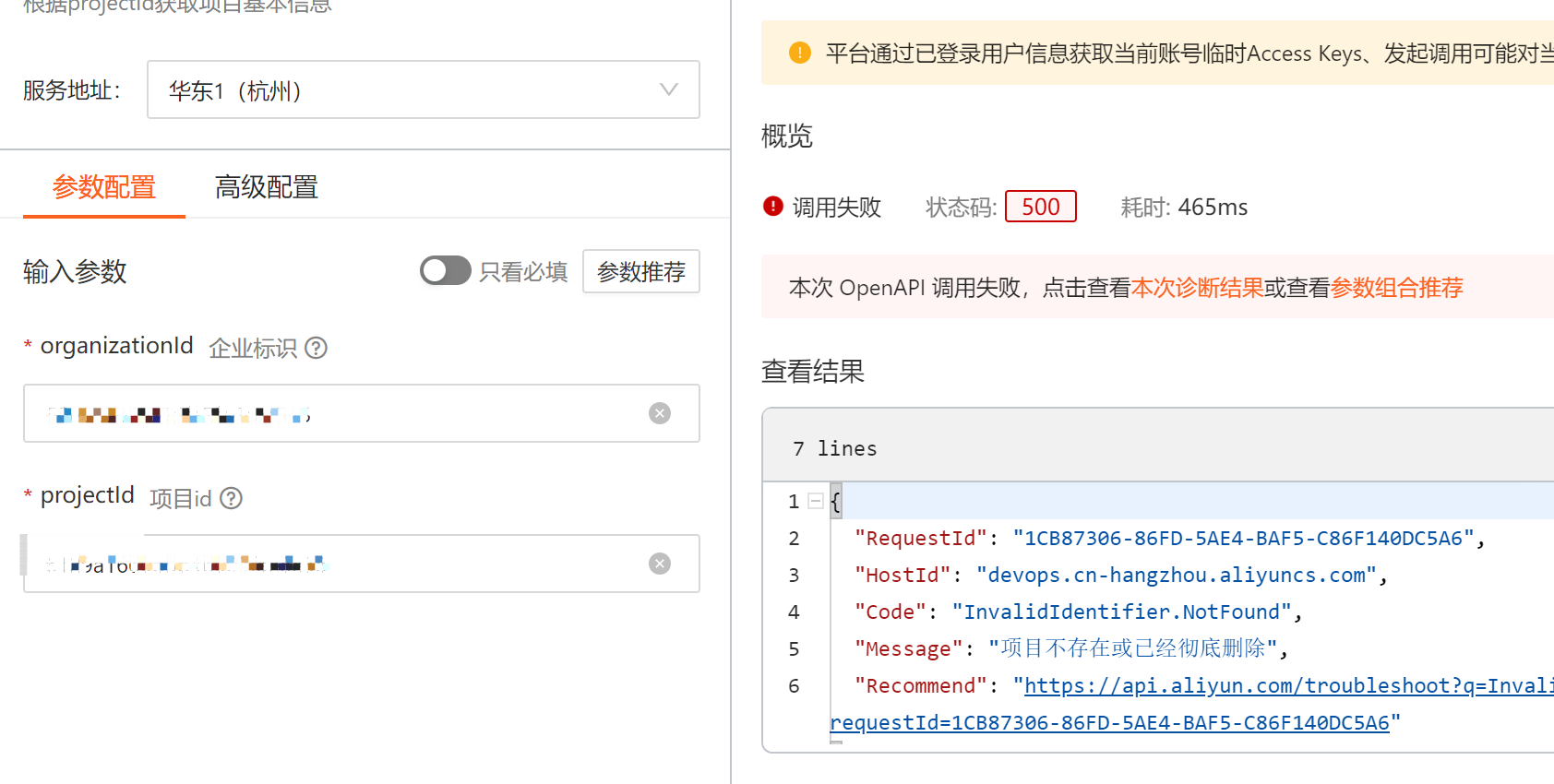Click the 输入参数 heading
The width and height of the screenshot is (1554, 784).
(x=75, y=271)
